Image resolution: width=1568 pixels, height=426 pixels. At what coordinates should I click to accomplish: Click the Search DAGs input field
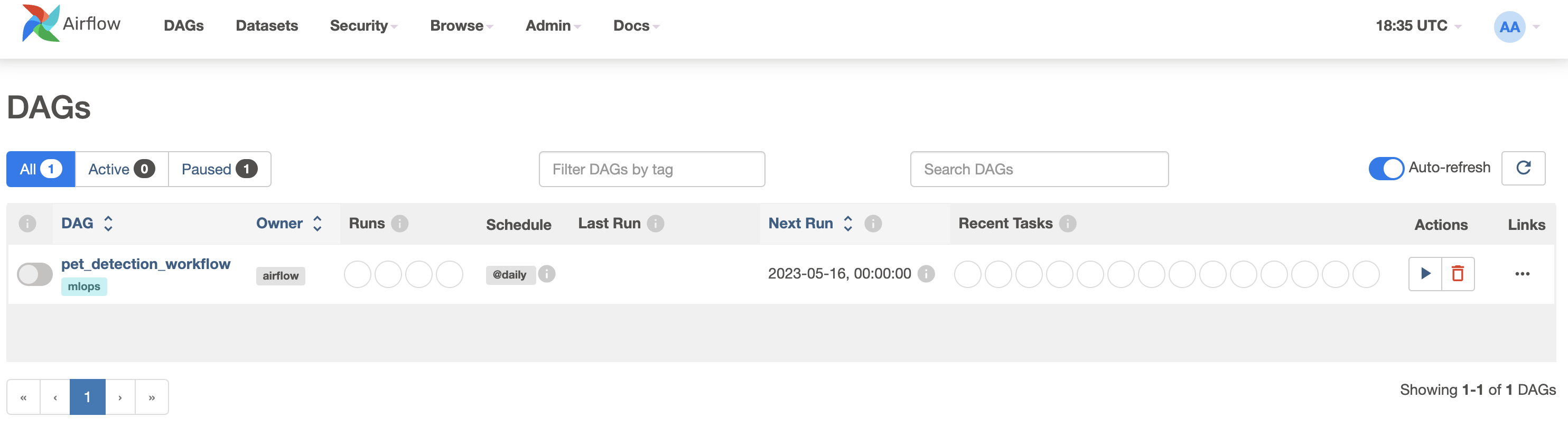[1039, 169]
